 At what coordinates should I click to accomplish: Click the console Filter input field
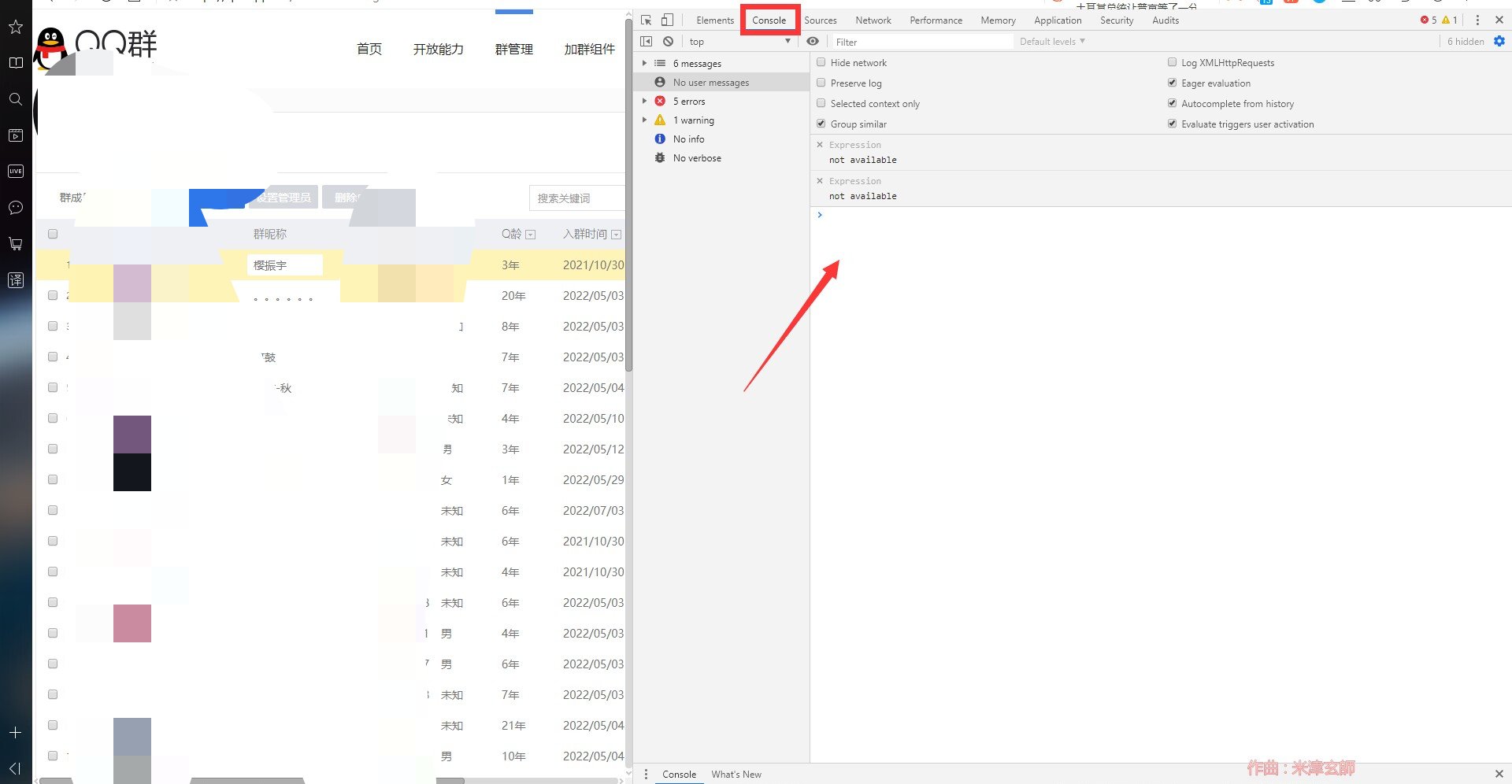coord(921,43)
